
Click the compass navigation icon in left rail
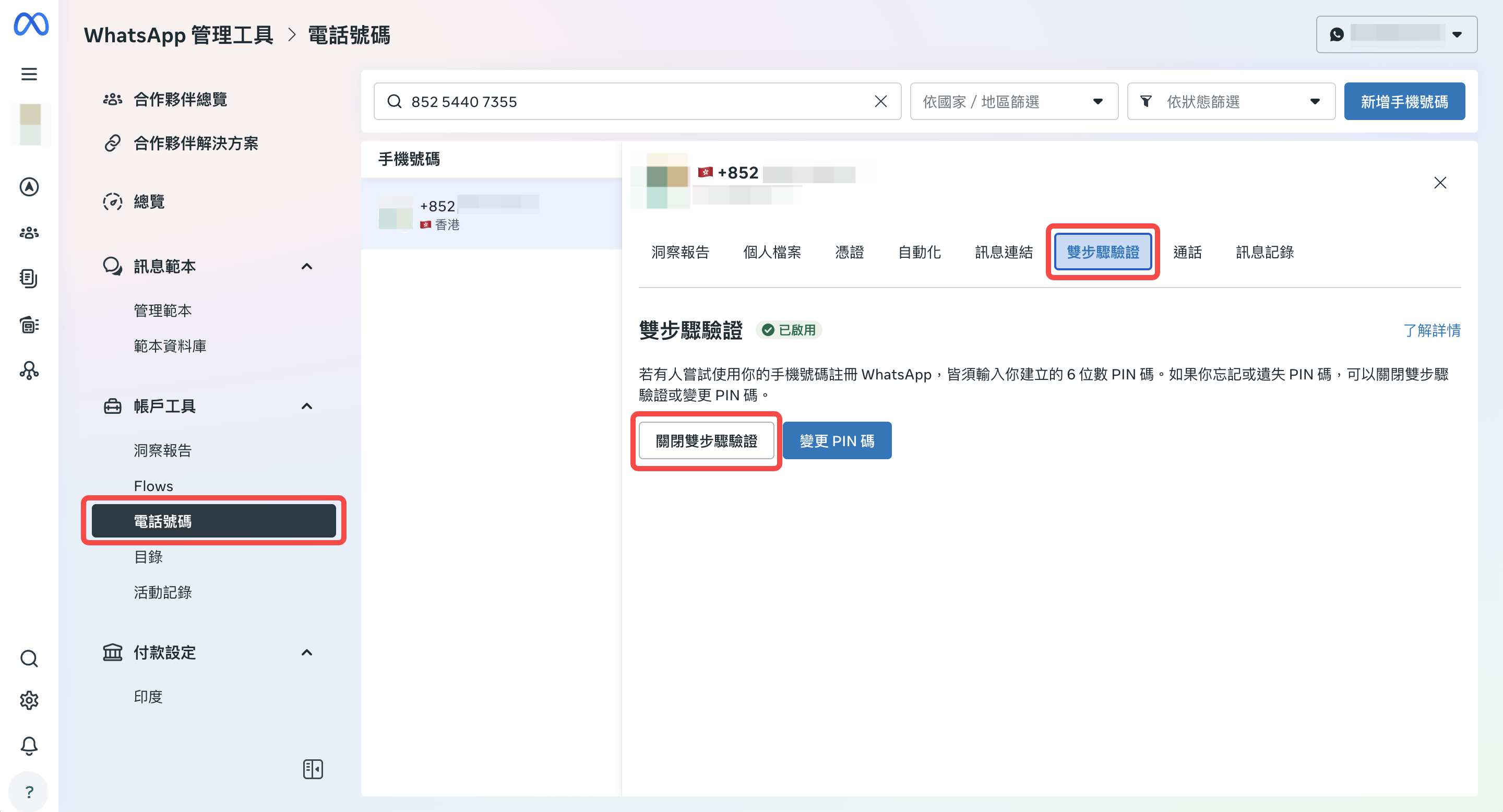29,187
